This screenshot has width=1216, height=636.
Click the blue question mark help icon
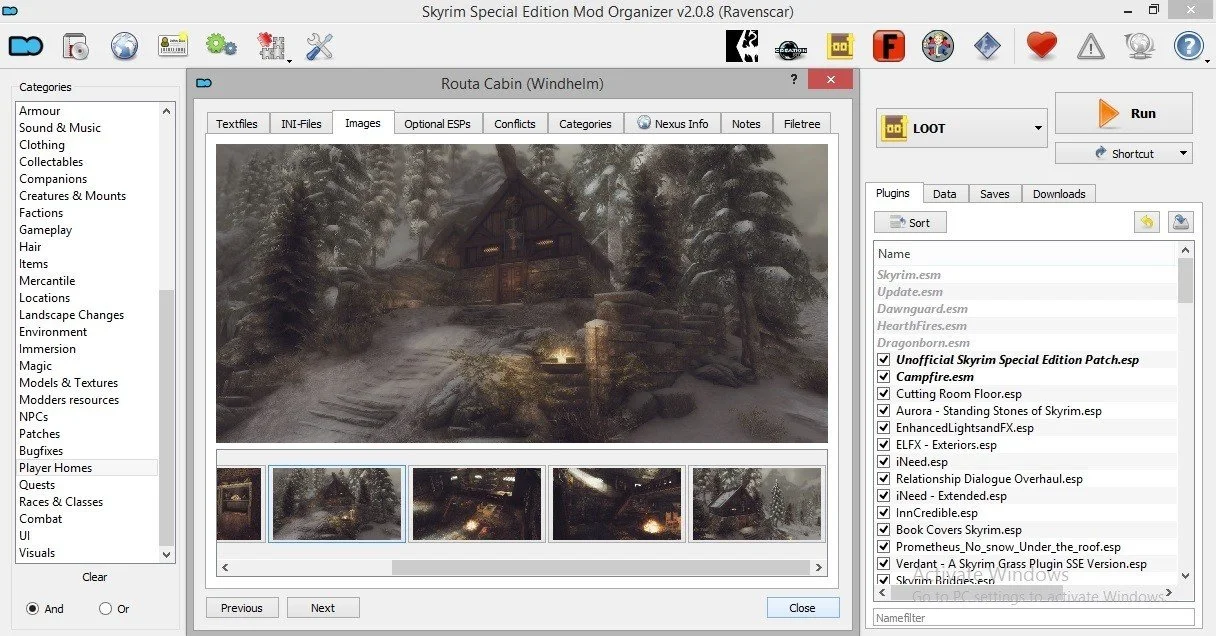coord(1188,46)
